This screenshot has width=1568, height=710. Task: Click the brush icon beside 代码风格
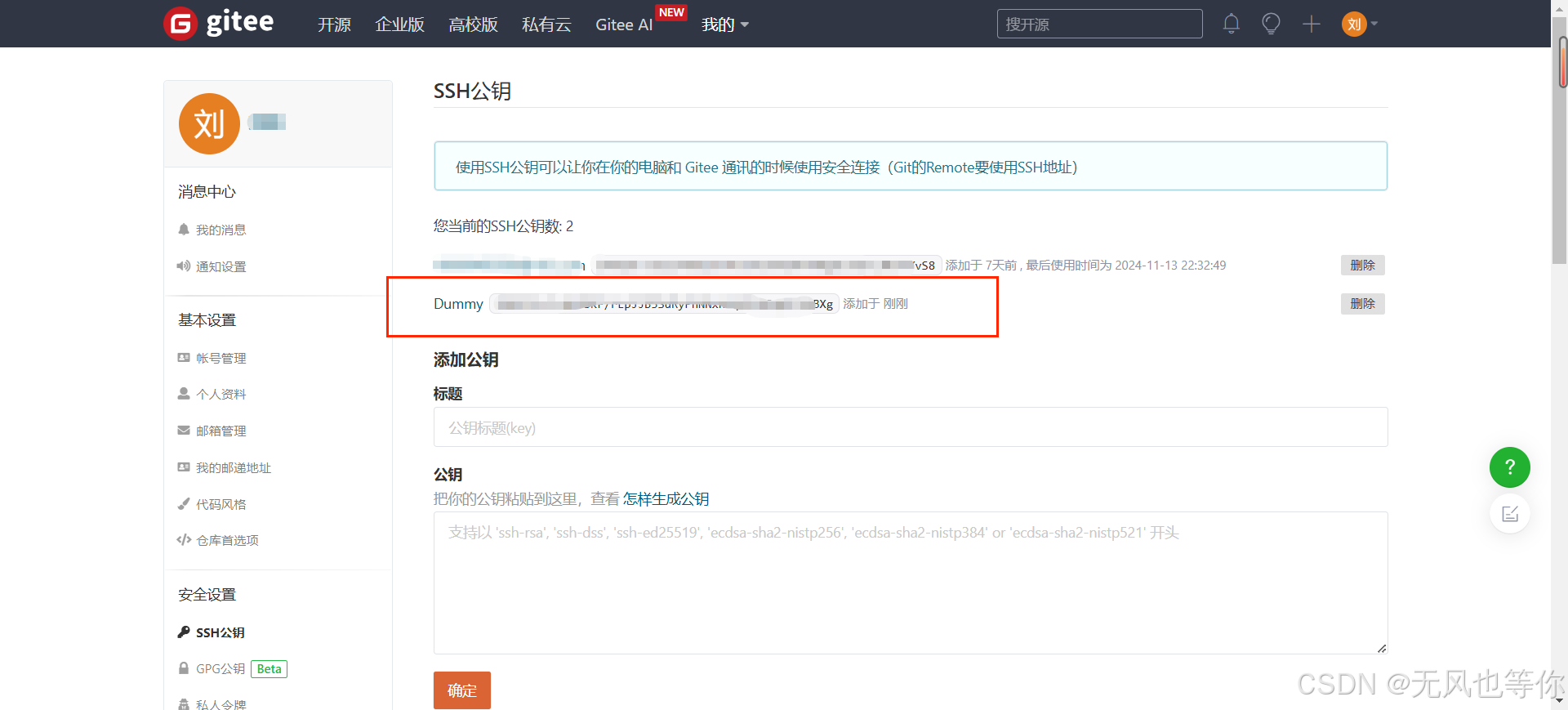pyautogui.click(x=184, y=504)
